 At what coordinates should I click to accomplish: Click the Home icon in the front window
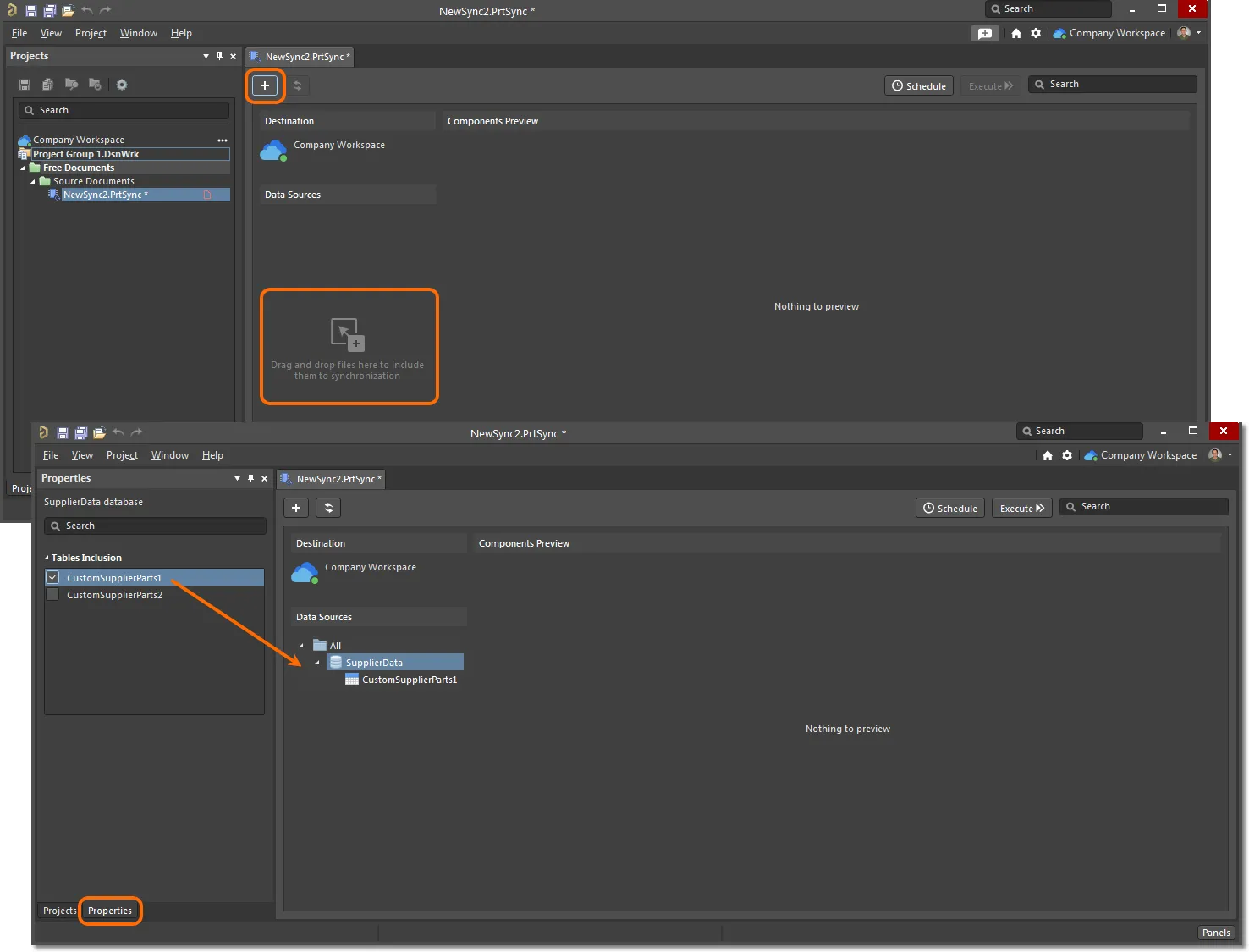(x=1048, y=455)
